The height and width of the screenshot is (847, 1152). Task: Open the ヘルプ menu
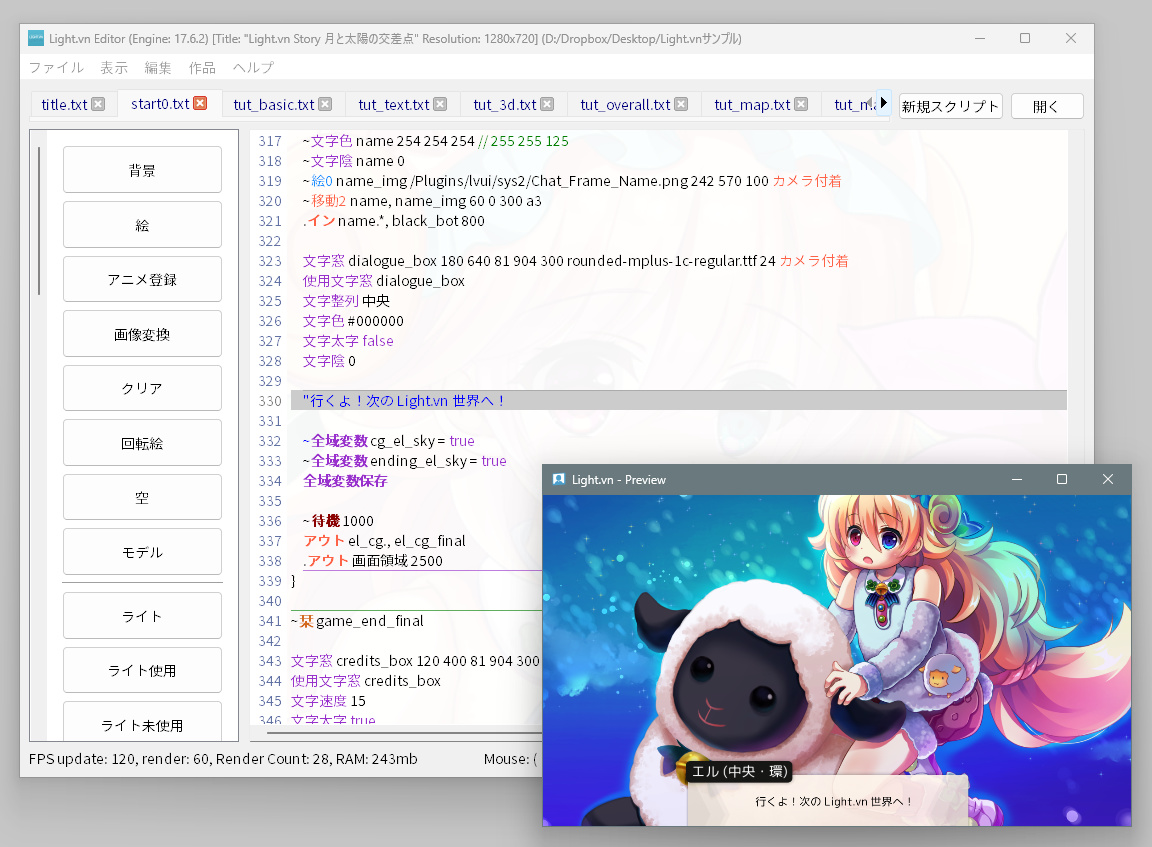coord(253,68)
